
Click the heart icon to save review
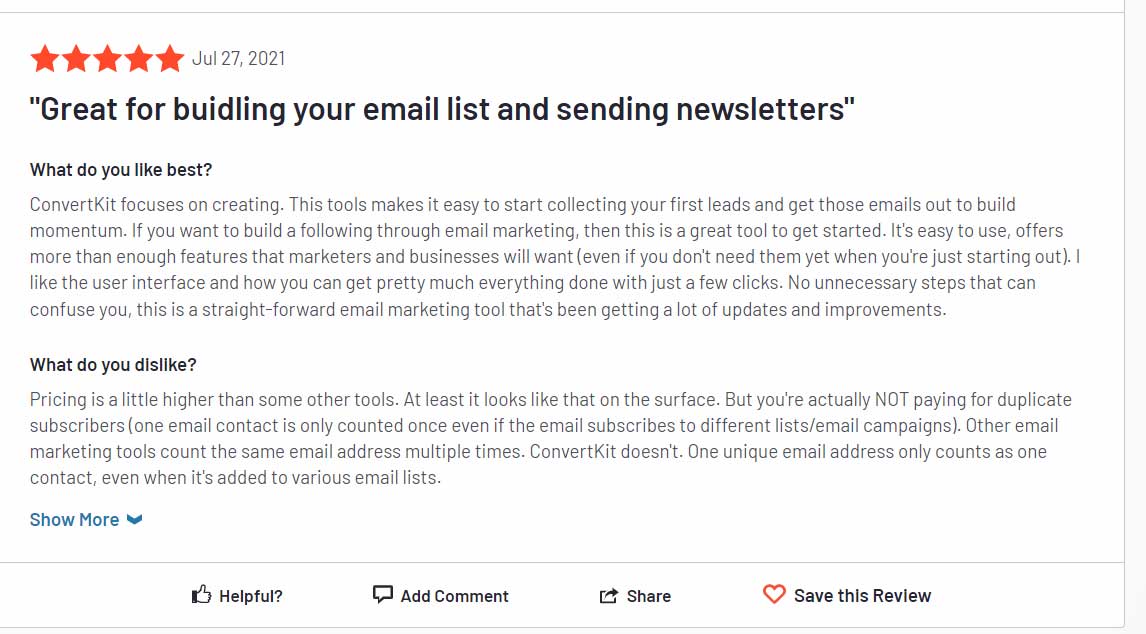(x=774, y=594)
